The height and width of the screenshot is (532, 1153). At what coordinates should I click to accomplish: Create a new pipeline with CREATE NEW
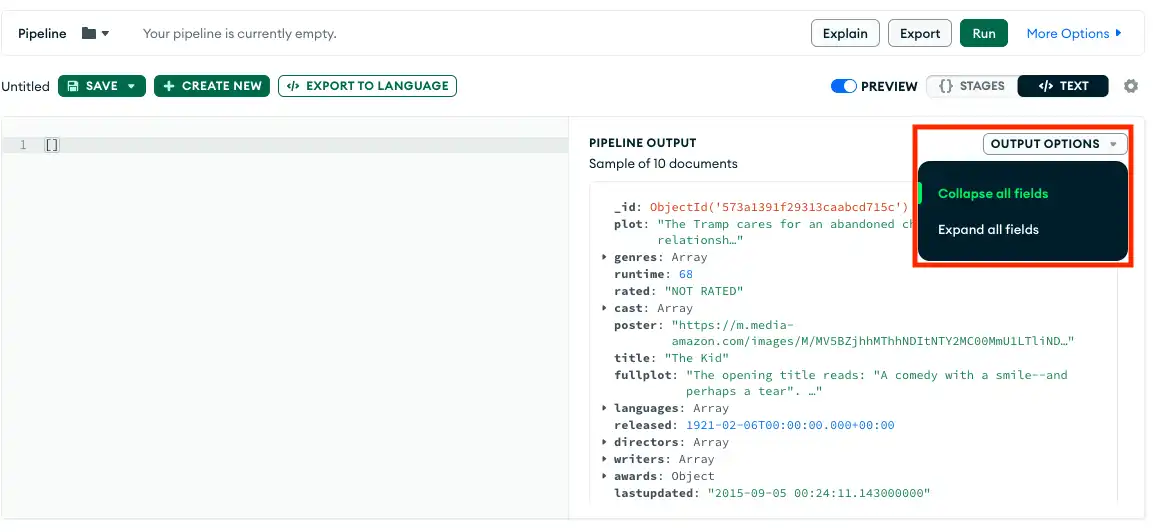212,87
